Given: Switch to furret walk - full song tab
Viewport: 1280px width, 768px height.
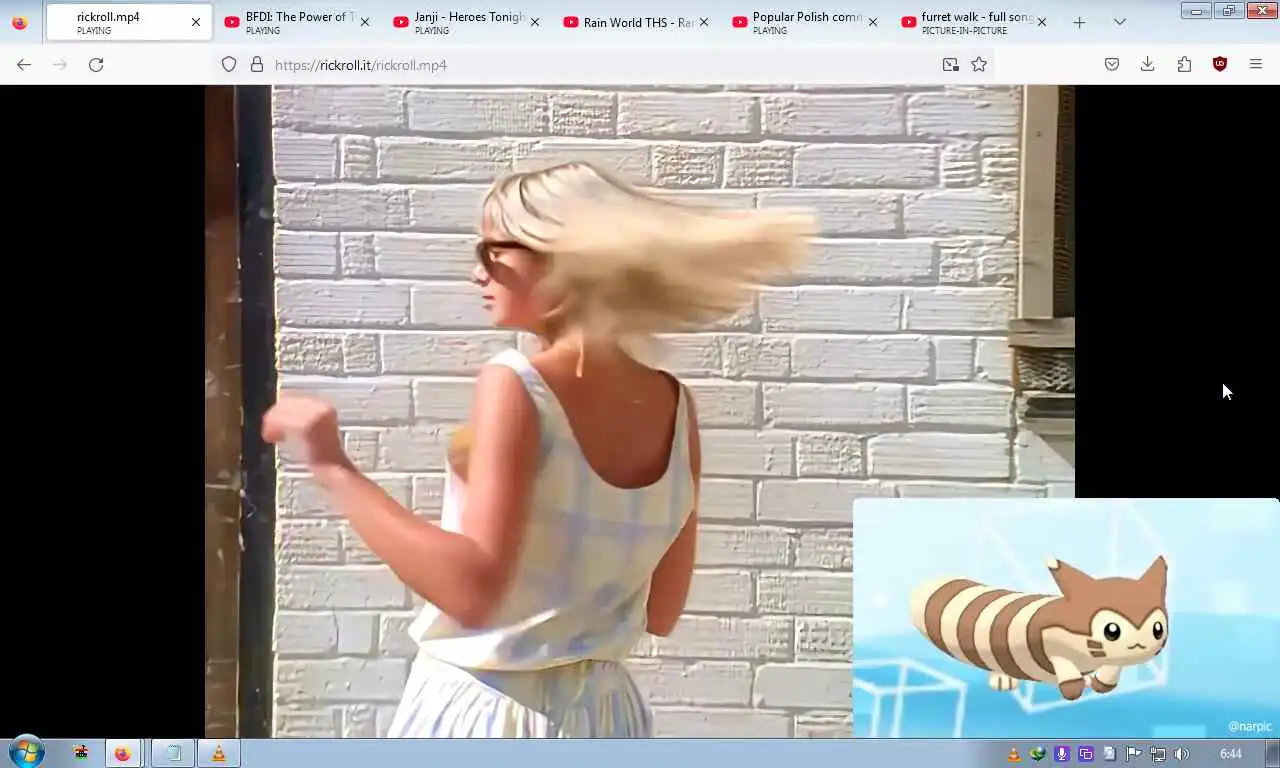Looking at the screenshot, I should (975, 22).
